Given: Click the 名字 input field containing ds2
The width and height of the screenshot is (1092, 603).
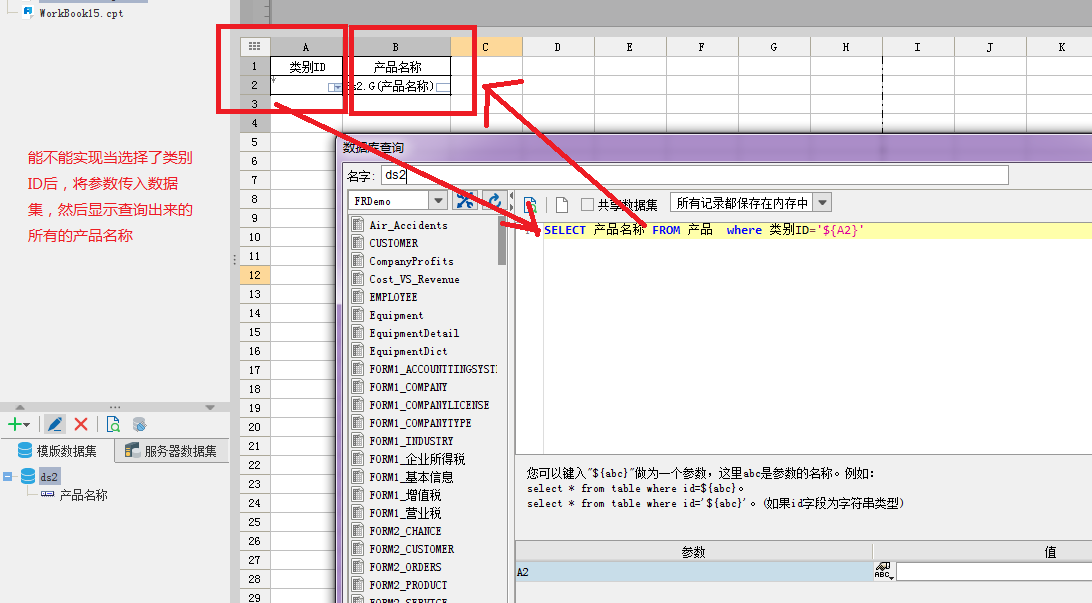Looking at the screenshot, I should point(694,175).
